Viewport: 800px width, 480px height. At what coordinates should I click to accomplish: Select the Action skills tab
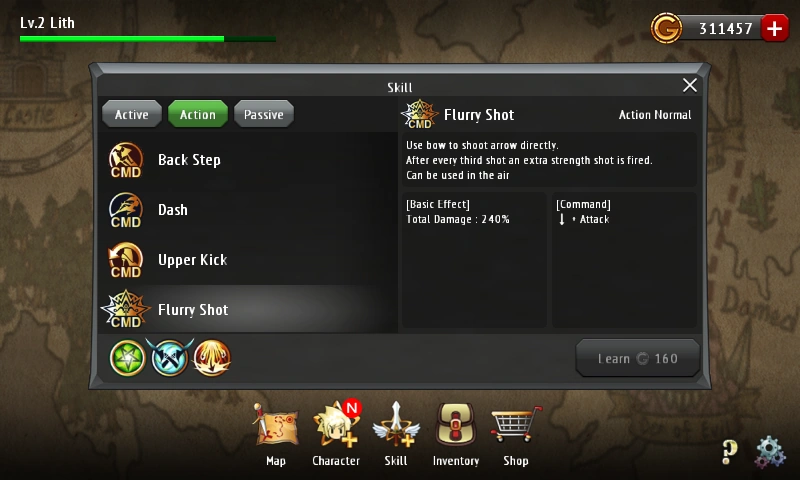pos(198,114)
